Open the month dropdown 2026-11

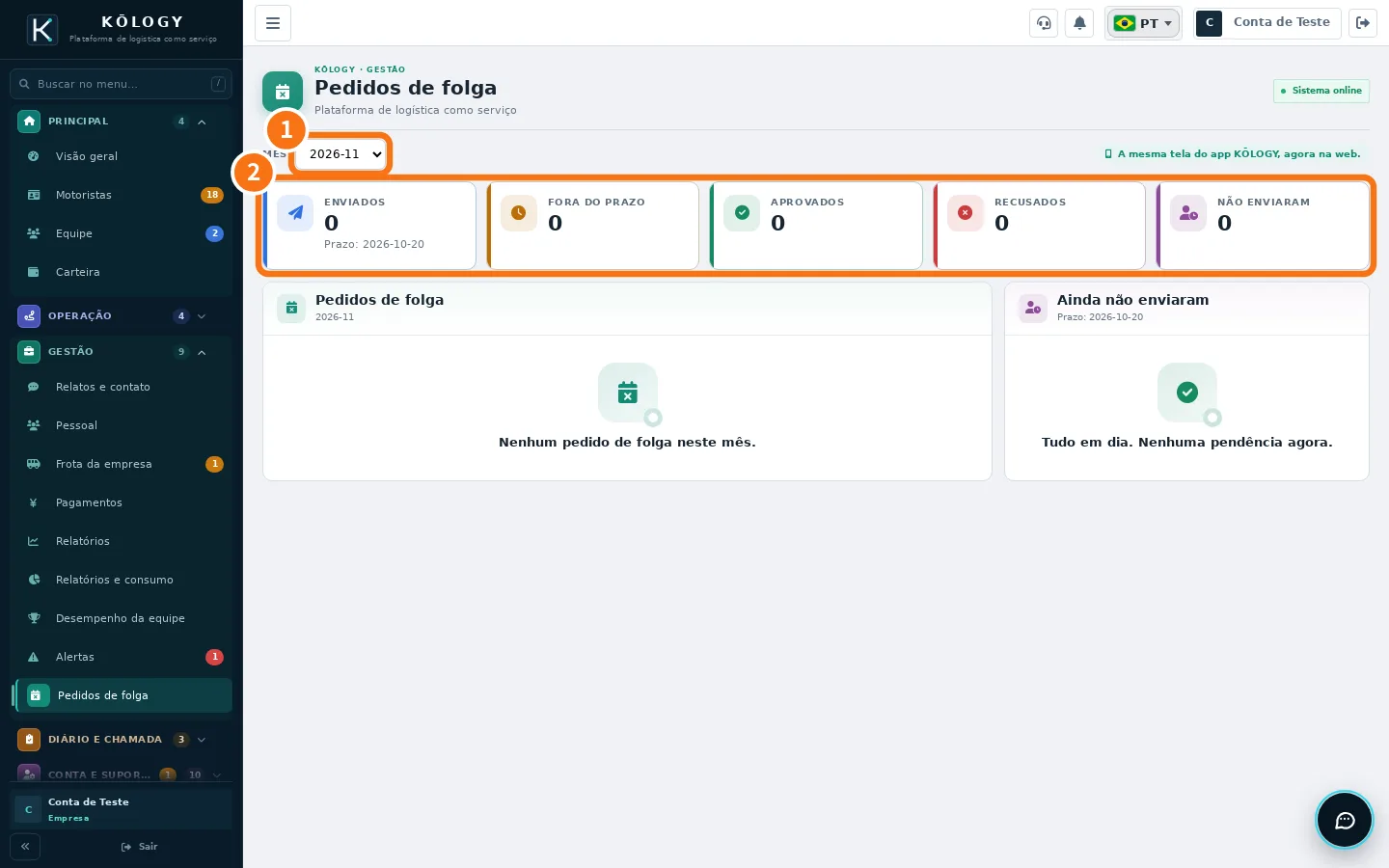pyautogui.click(x=340, y=154)
